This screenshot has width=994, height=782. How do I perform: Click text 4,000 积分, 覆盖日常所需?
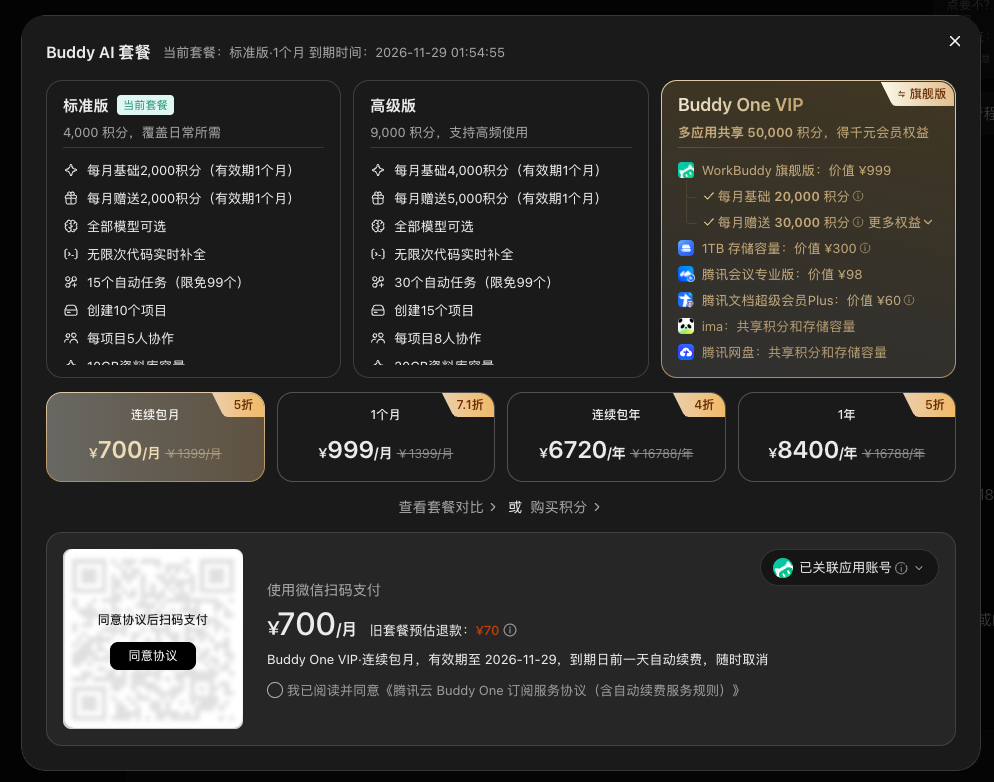(x=142, y=132)
